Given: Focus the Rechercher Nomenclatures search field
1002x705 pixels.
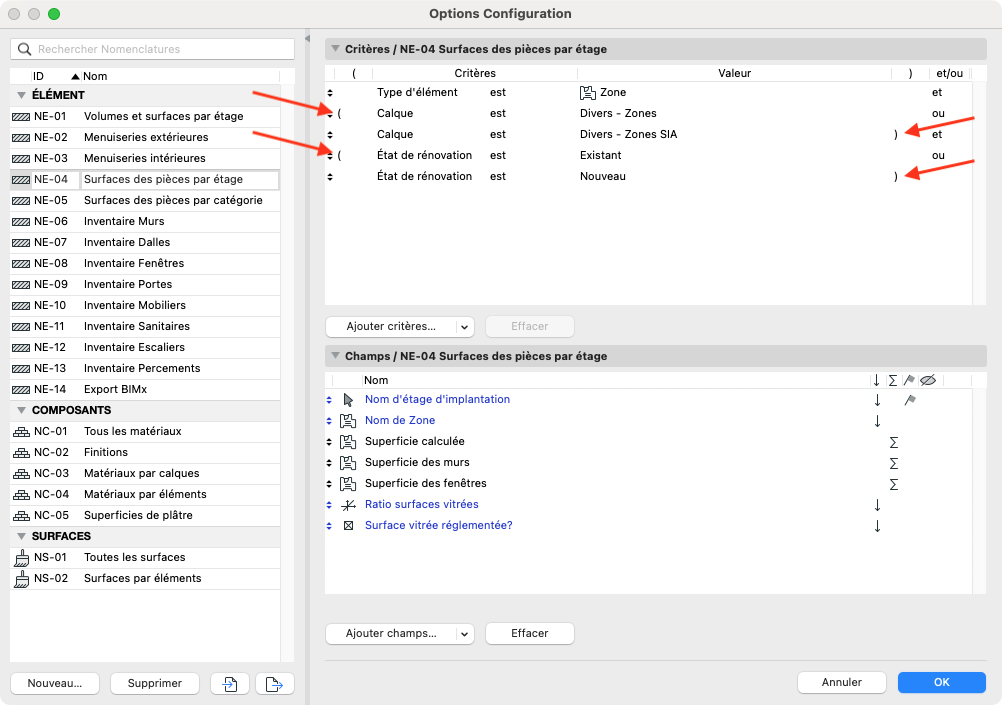Looking at the screenshot, I should pyautogui.click(x=152, y=49).
